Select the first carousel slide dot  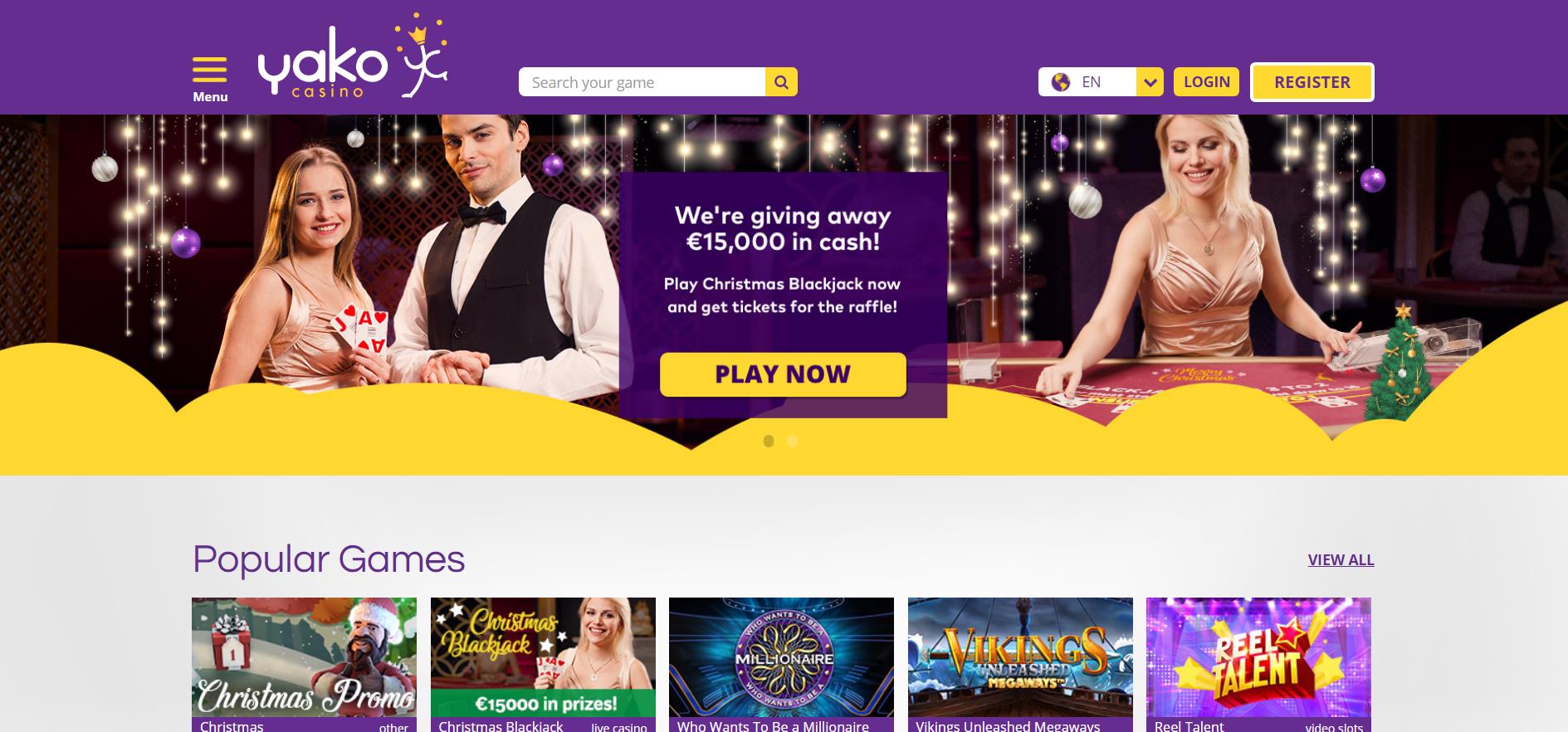point(769,441)
